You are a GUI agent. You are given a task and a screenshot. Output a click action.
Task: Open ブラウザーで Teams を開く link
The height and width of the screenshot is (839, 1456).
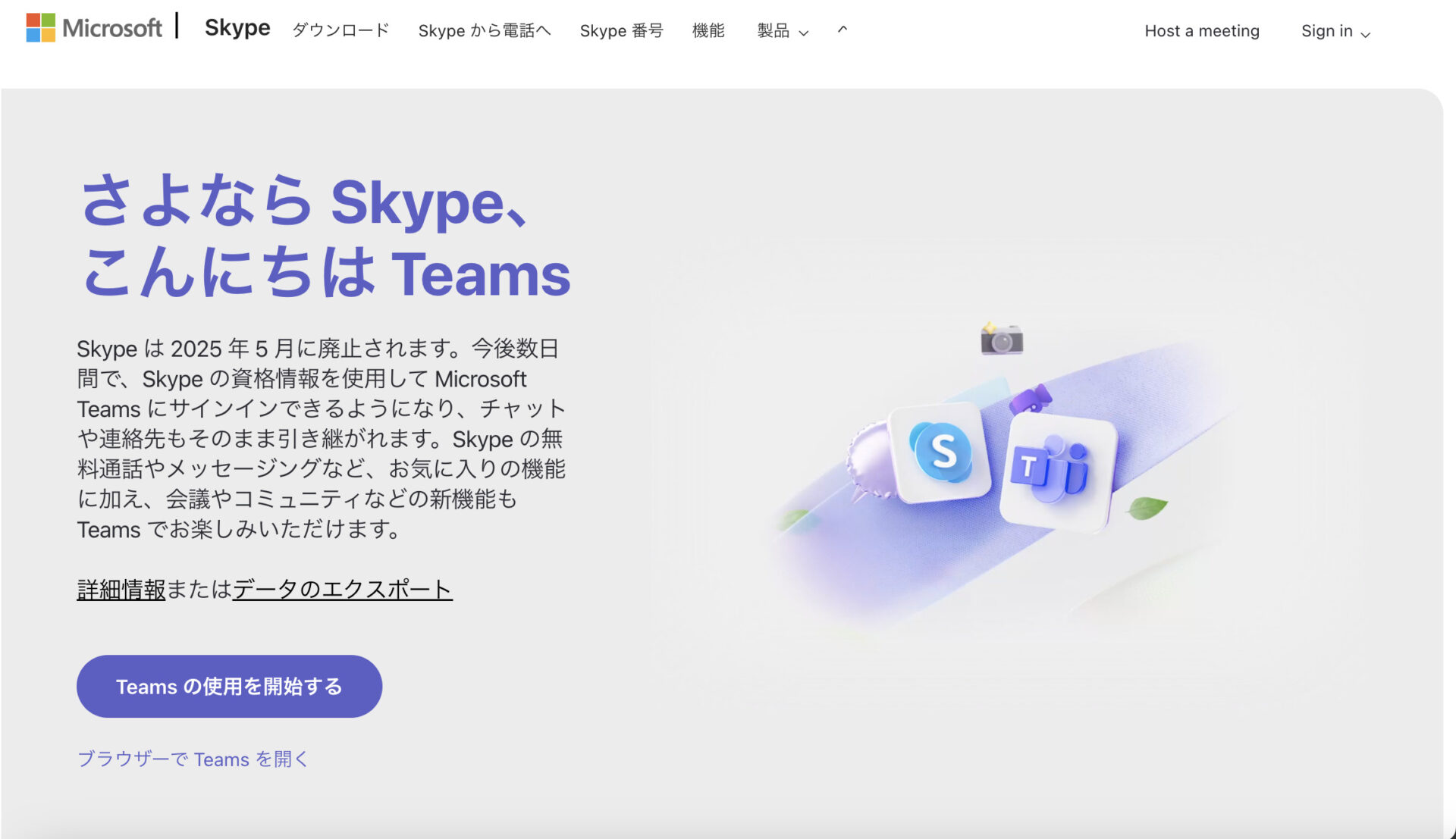[x=193, y=759]
